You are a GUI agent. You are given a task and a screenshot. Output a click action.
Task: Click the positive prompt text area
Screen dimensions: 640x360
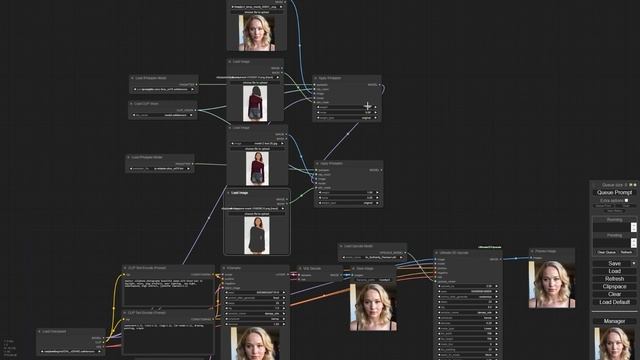tap(168, 293)
